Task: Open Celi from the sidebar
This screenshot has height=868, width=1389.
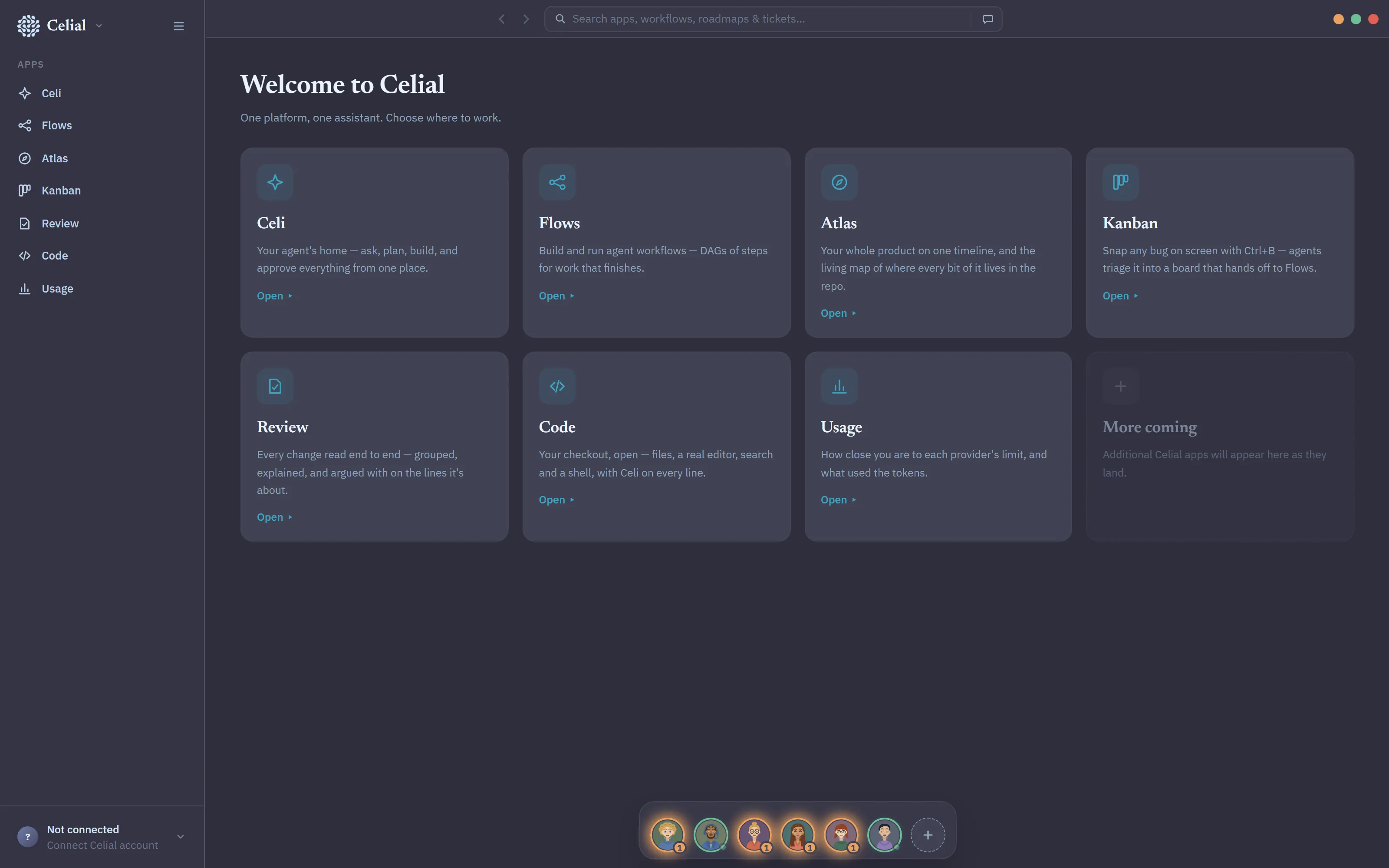Action: 102,93
